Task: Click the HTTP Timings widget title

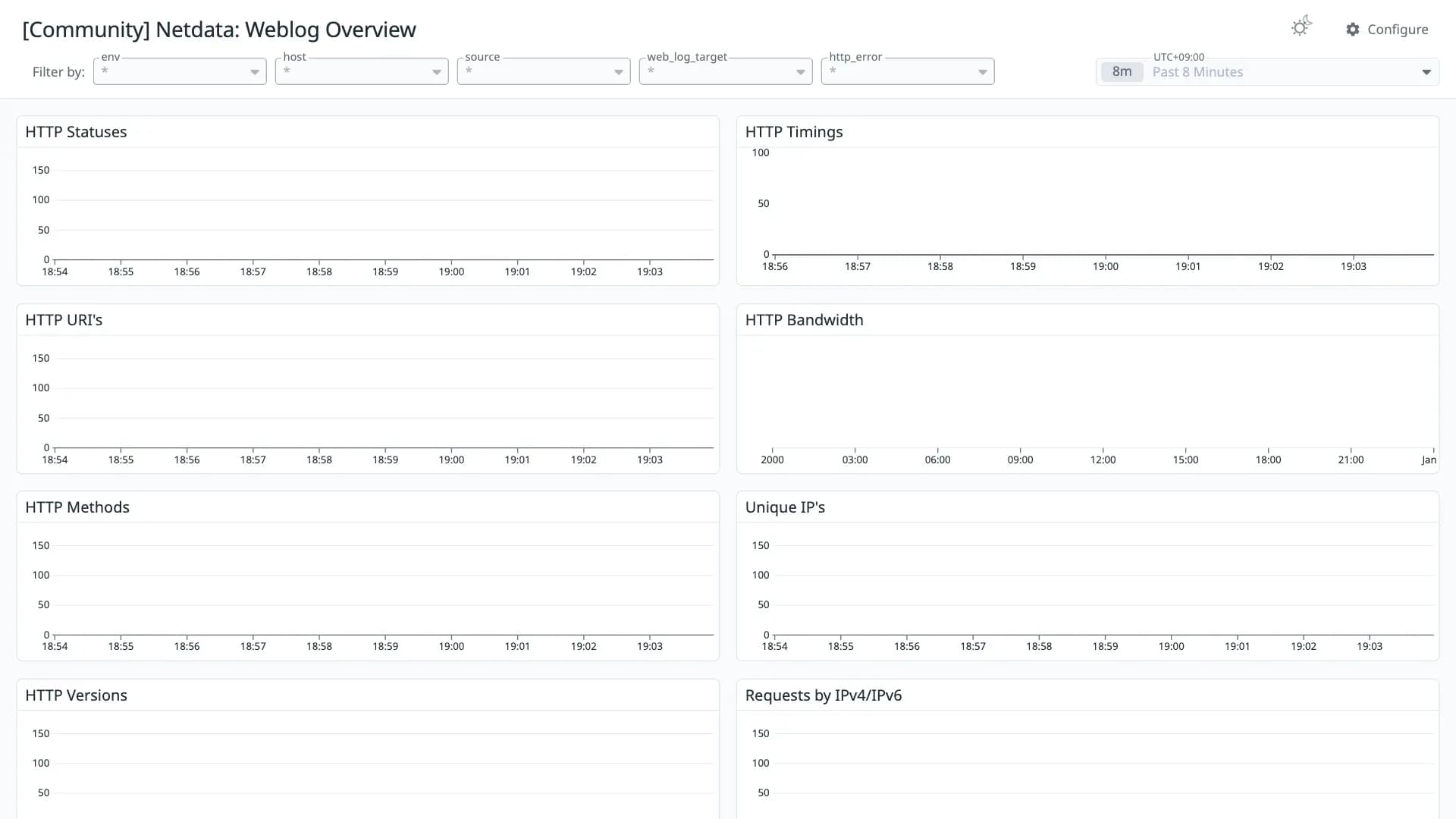Action: (794, 132)
